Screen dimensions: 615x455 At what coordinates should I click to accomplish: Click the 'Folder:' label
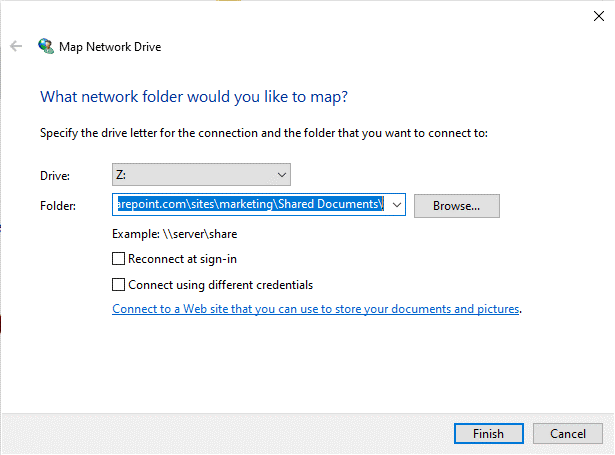click(57, 205)
